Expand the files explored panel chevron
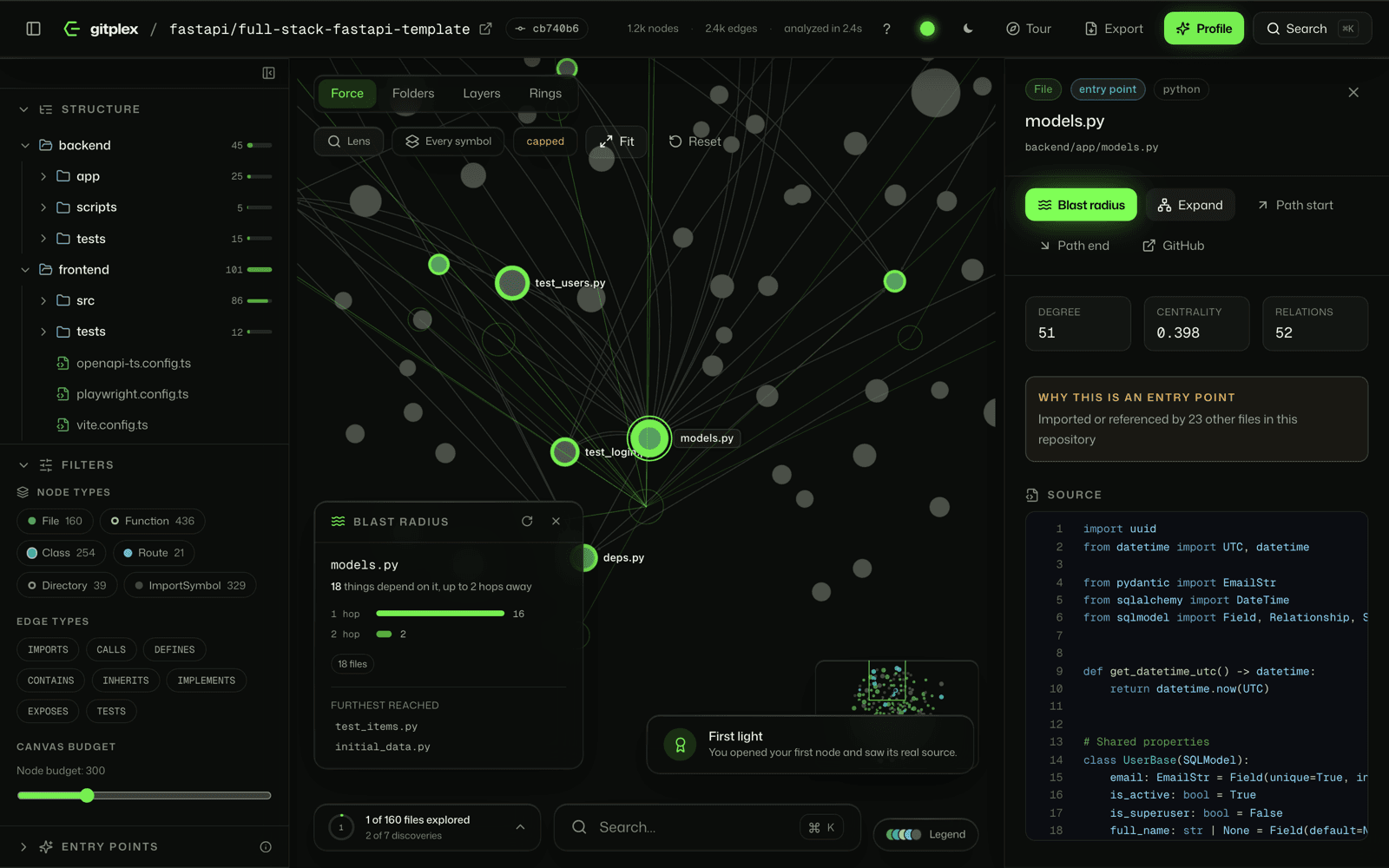The width and height of the screenshot is (1389, 868). pyautogui.click(x=520, y=827)
